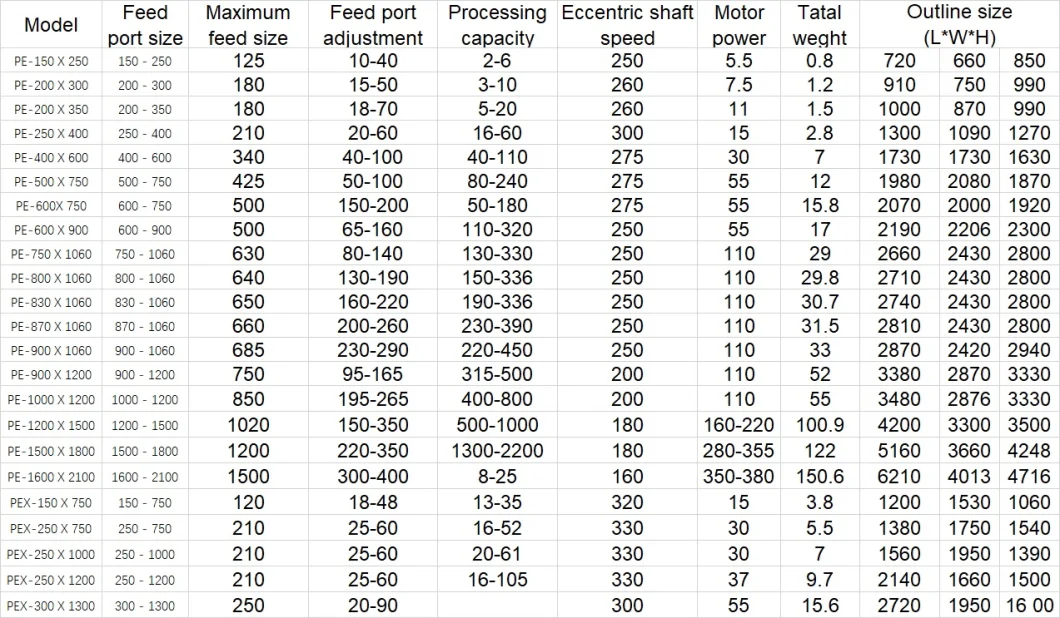Click the Tatal weght header cell
Viewport: 1060px width, 618px height.
pos(820,24)
